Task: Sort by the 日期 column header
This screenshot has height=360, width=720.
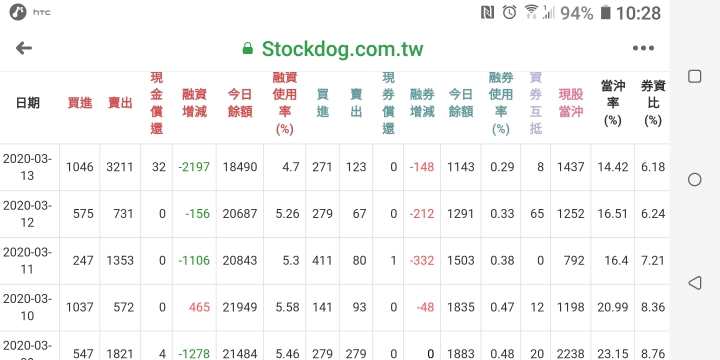Action: (28, 103)
